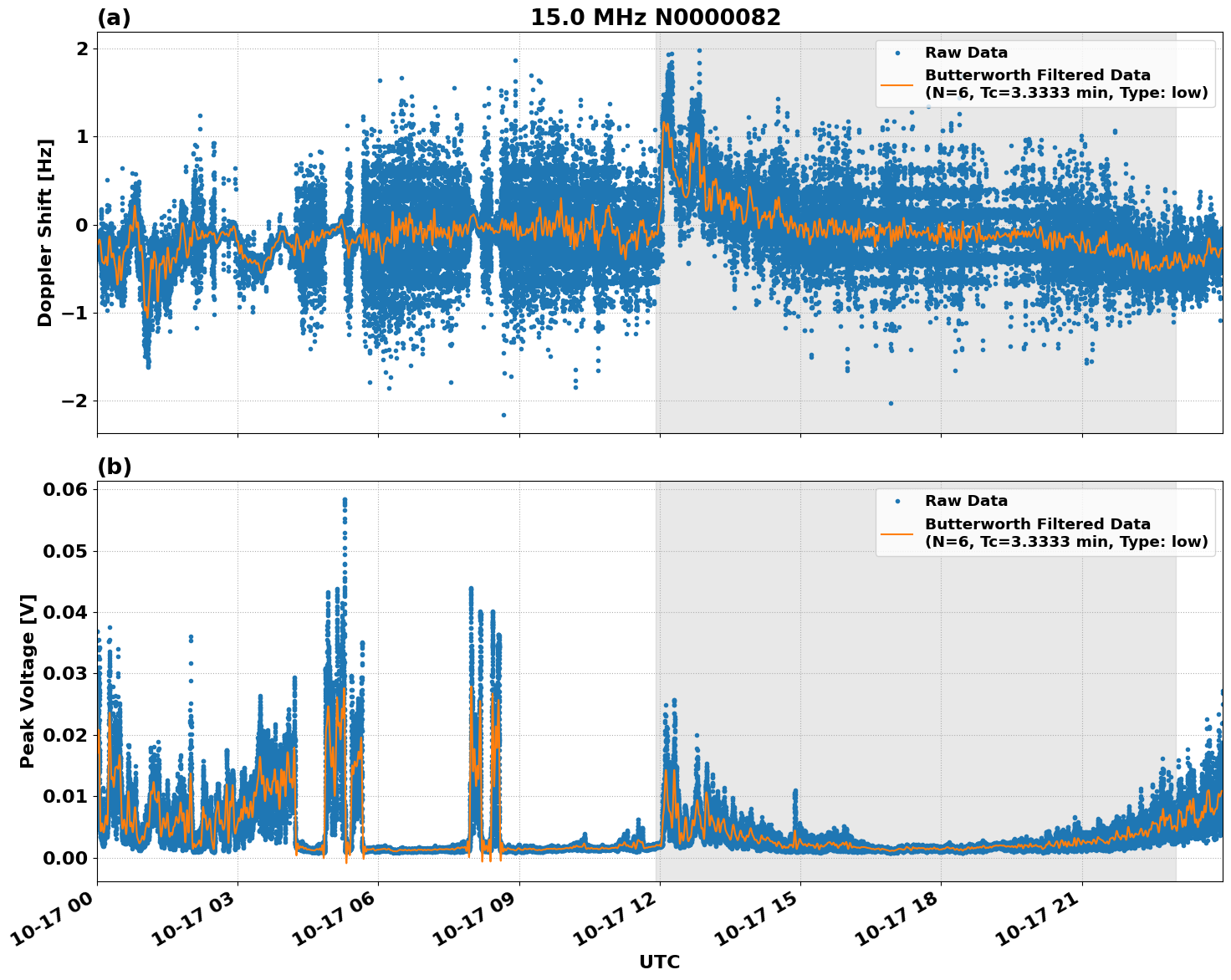Click the '0.03' tick on Peak Voltage axis

click(x=64, y=674)
